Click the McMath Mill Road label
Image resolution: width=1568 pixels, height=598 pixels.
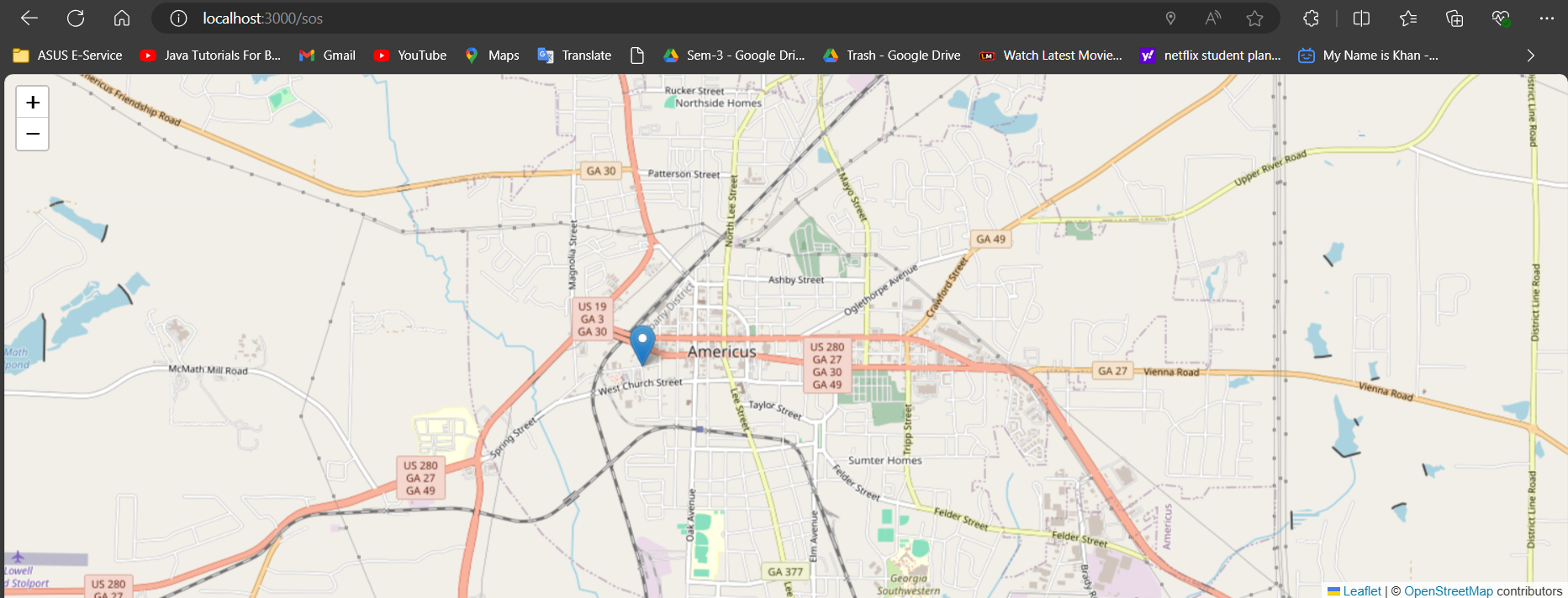click(208, 370)
